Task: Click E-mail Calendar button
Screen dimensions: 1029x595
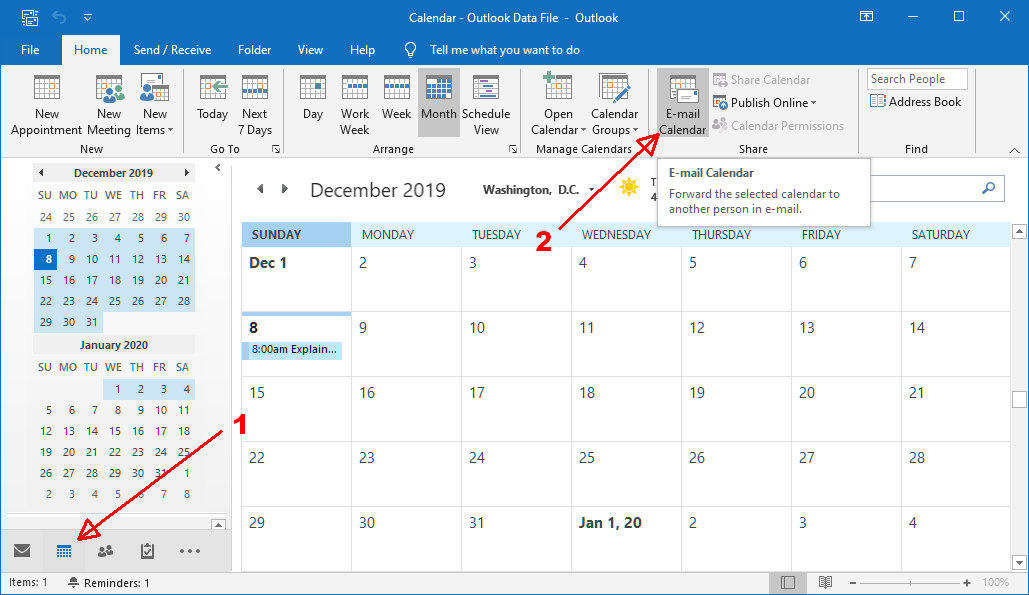Action: tap(682, 104)
